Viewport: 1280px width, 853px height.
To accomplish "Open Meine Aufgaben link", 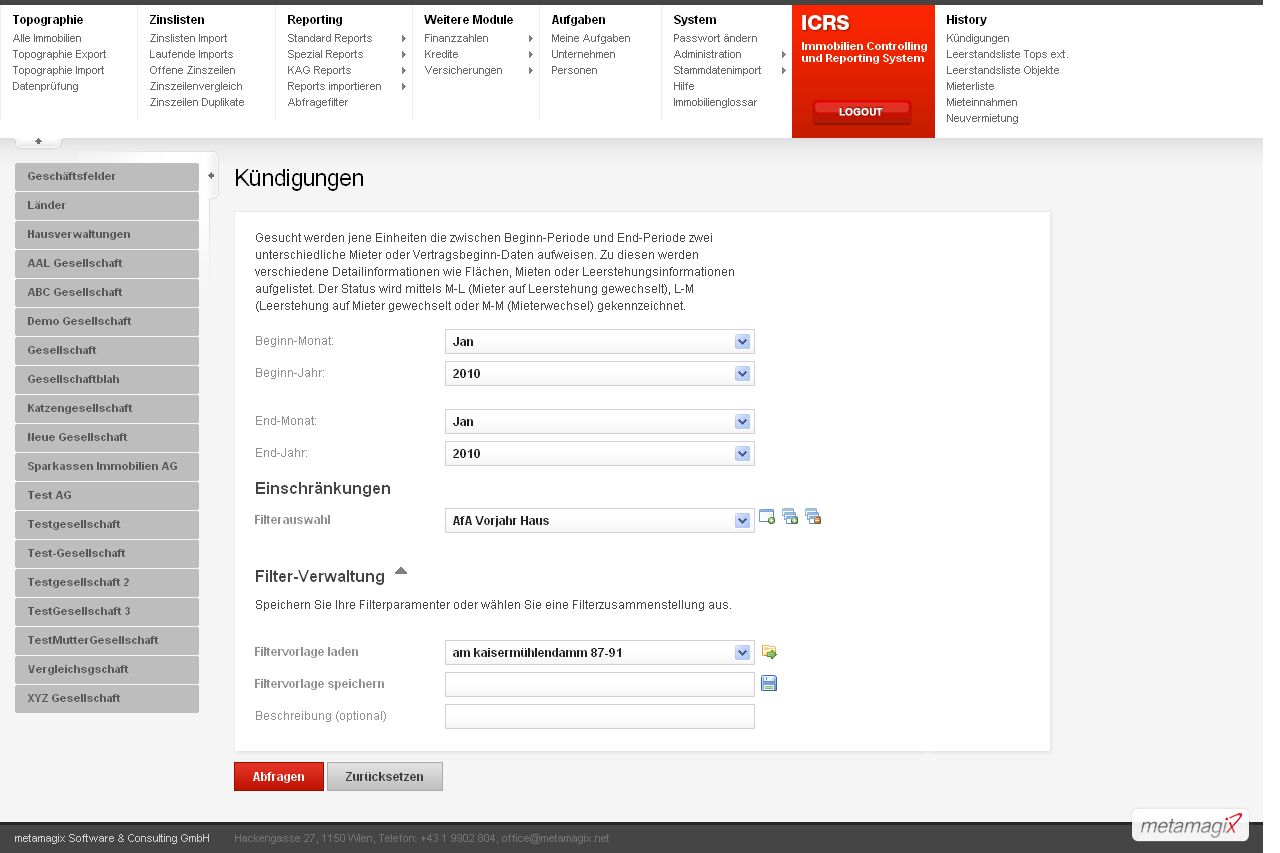I will 591,38.
